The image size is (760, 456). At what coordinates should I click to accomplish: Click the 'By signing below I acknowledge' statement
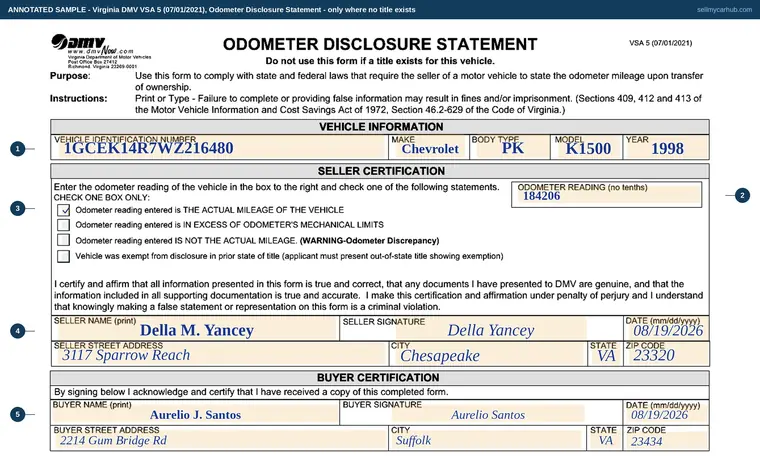(x=251, y=392)
